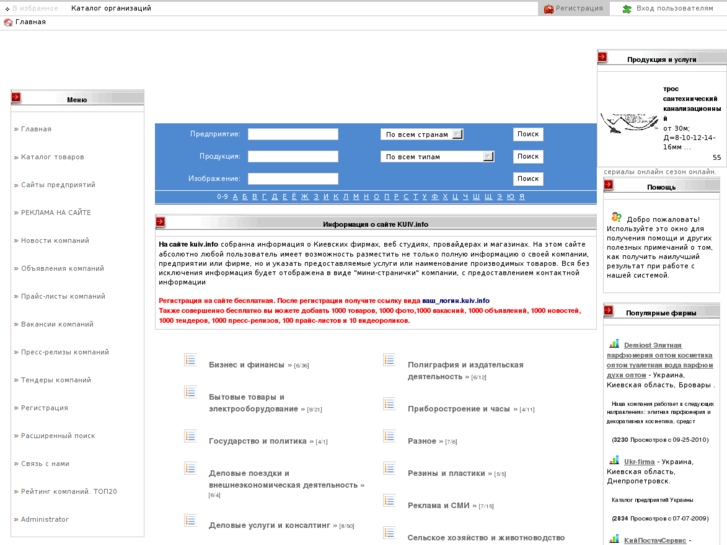
Task: Click list icon beside Сельское хозяйство и животноводство
Action: click(389, 532)
